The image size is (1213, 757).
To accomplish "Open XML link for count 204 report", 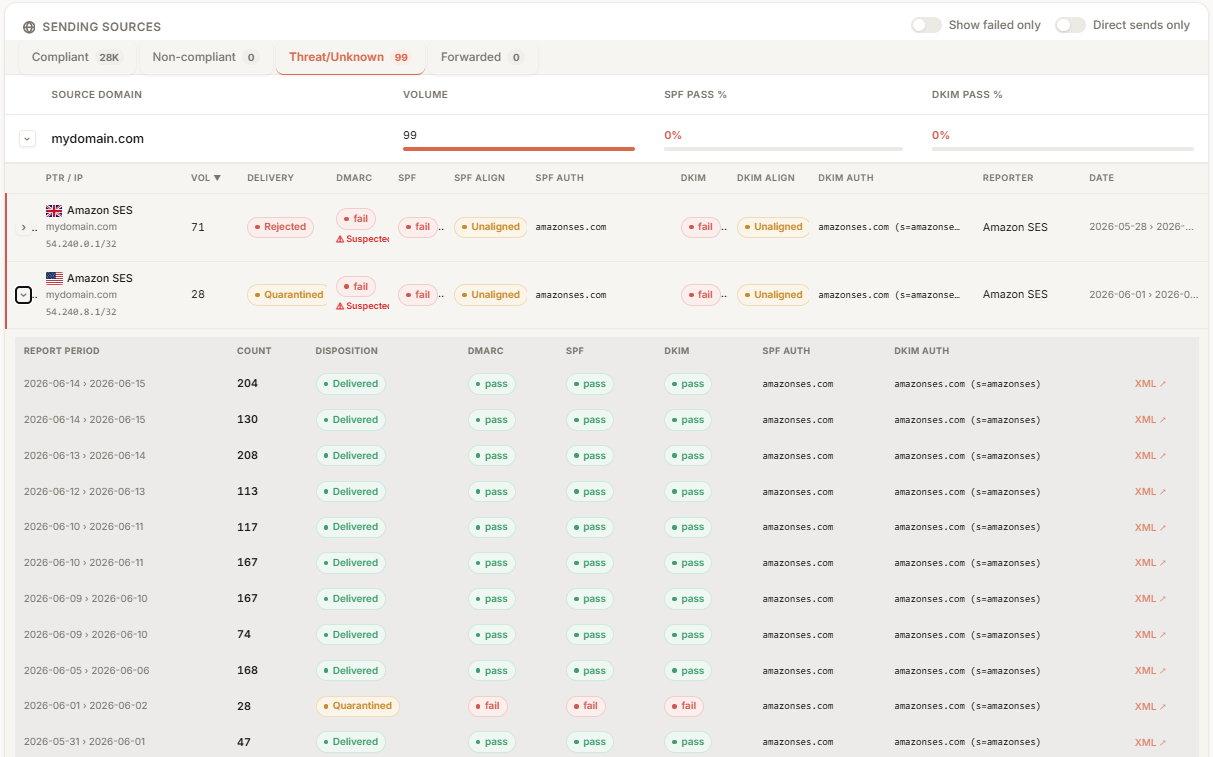I will pyautogui.click(x=1150, y=384).
